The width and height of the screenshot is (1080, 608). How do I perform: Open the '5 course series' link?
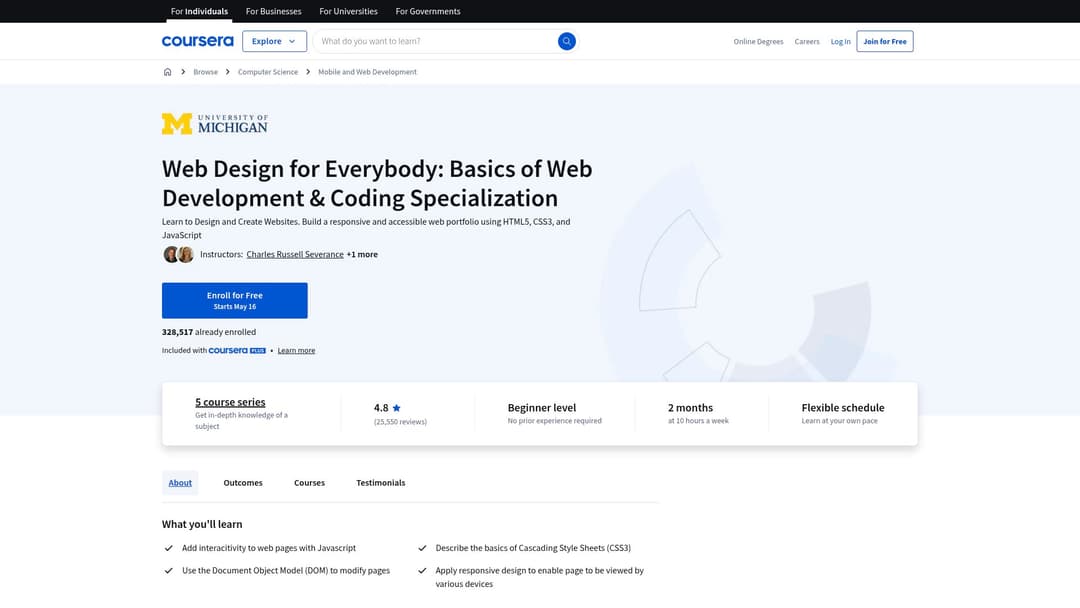[230, 402]
